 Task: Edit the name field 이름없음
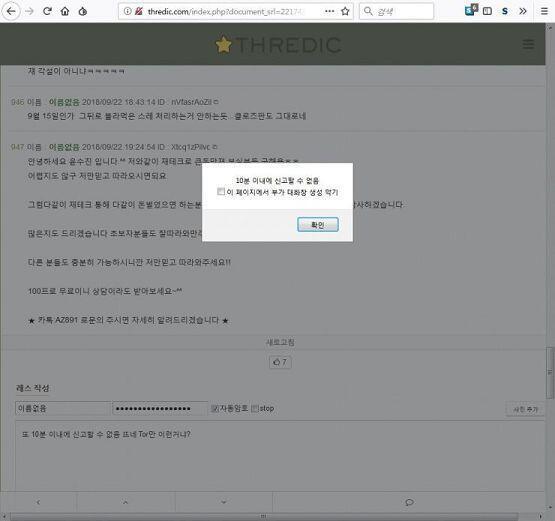[63, 408]
